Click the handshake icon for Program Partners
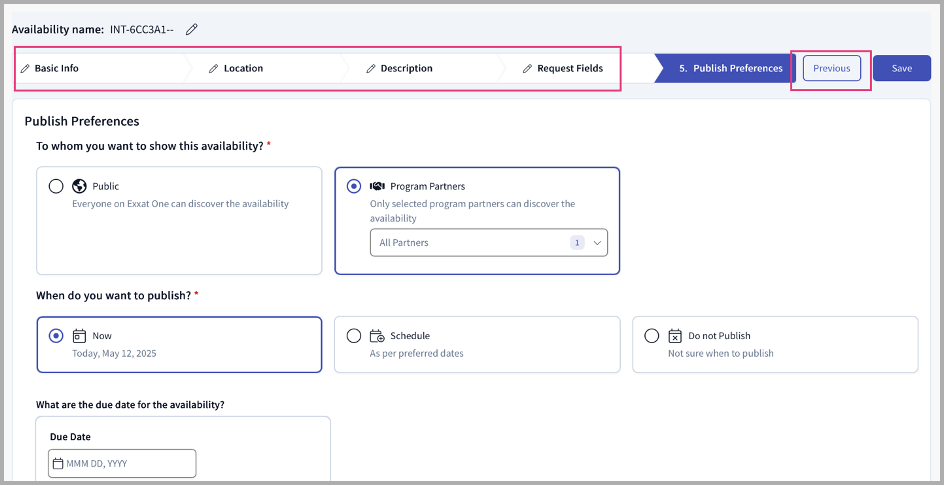 coord(377,186)
